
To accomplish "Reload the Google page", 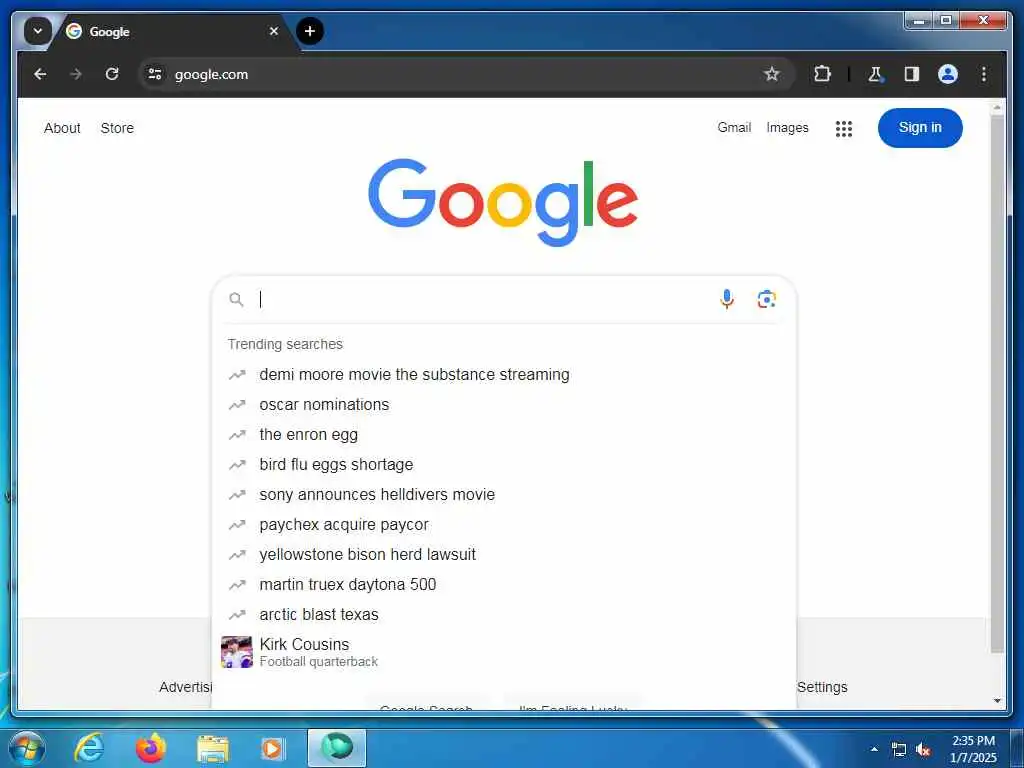I will [112, 74].
